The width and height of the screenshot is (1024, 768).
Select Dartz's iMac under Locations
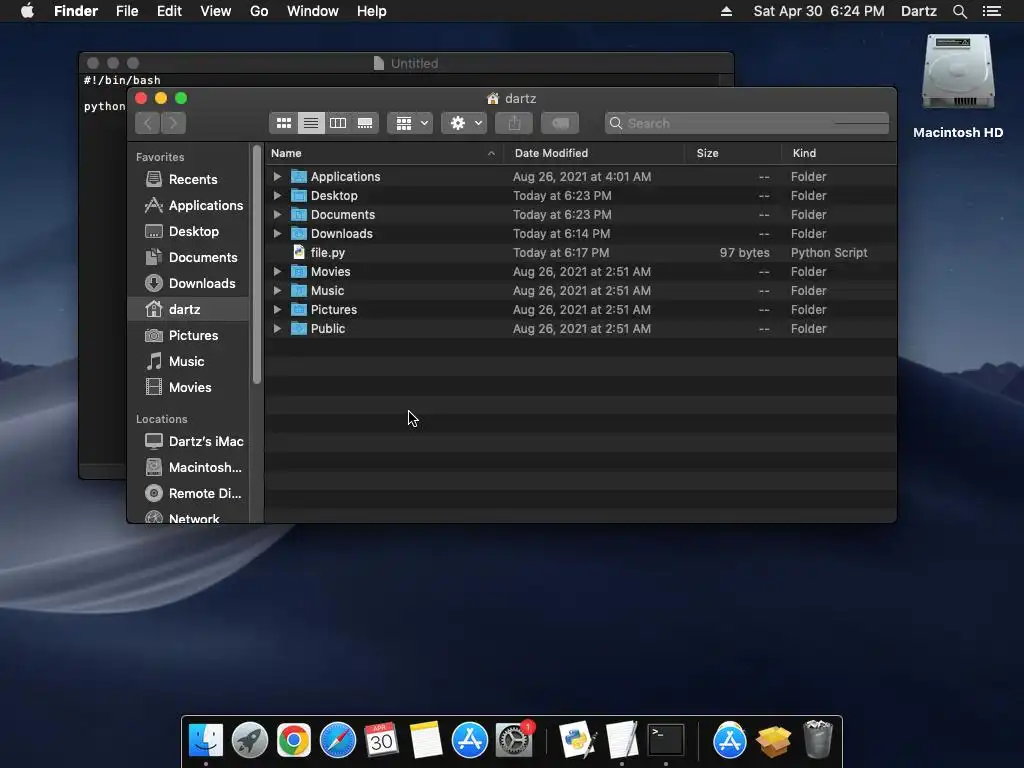click(x=188, y=441)
